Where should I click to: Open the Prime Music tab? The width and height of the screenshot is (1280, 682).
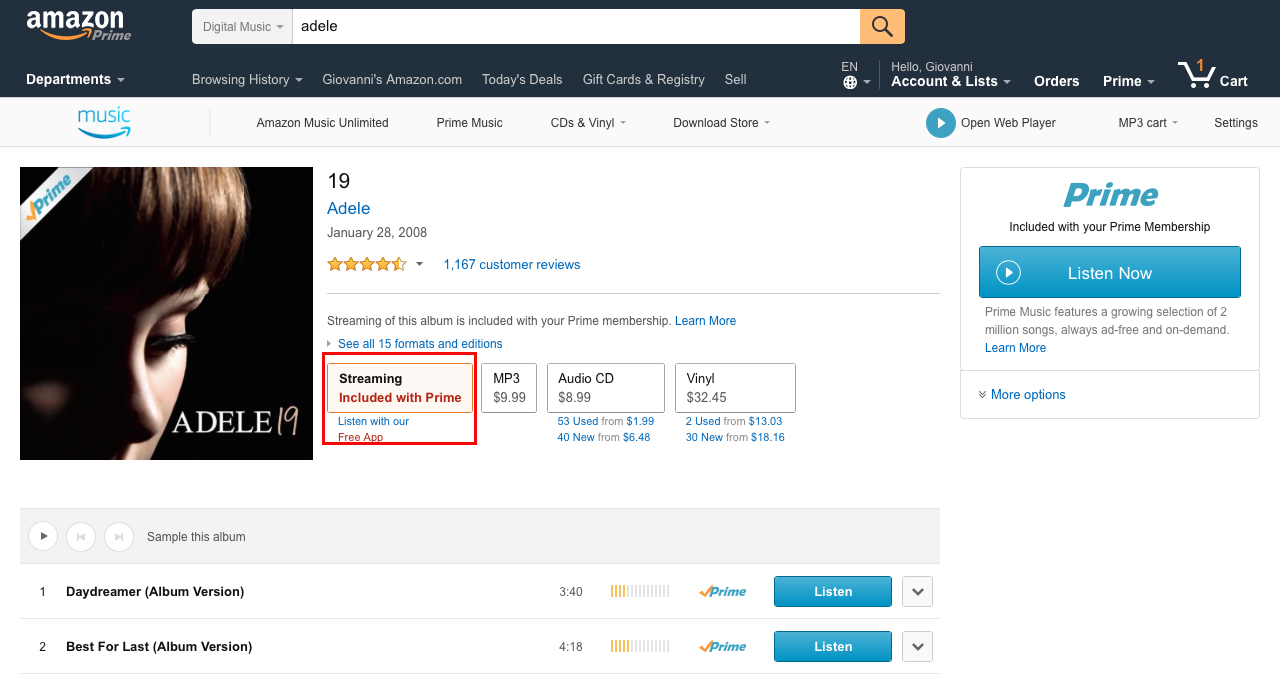pyautogui.click(x=470, y=123)
